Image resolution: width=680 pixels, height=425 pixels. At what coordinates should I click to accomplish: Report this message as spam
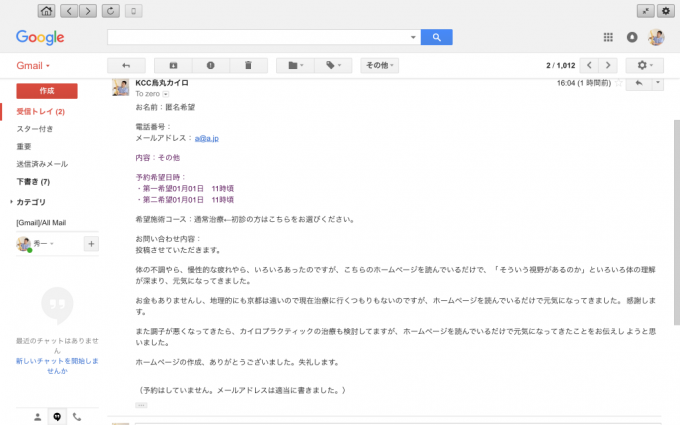coord(210,65)
